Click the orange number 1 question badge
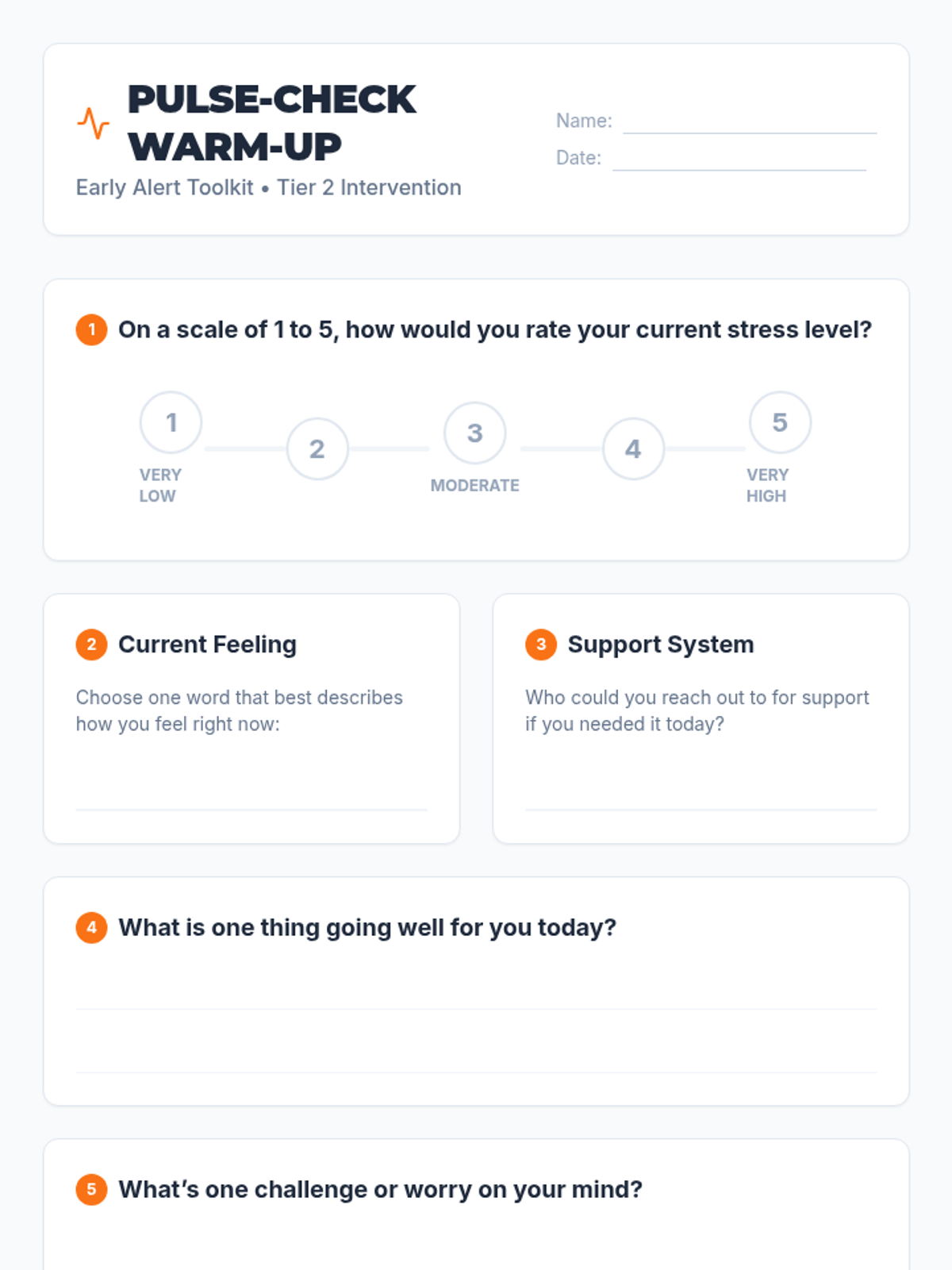Image resolution: width=952 pixels, height=1270 pixels. pos(91,329)
